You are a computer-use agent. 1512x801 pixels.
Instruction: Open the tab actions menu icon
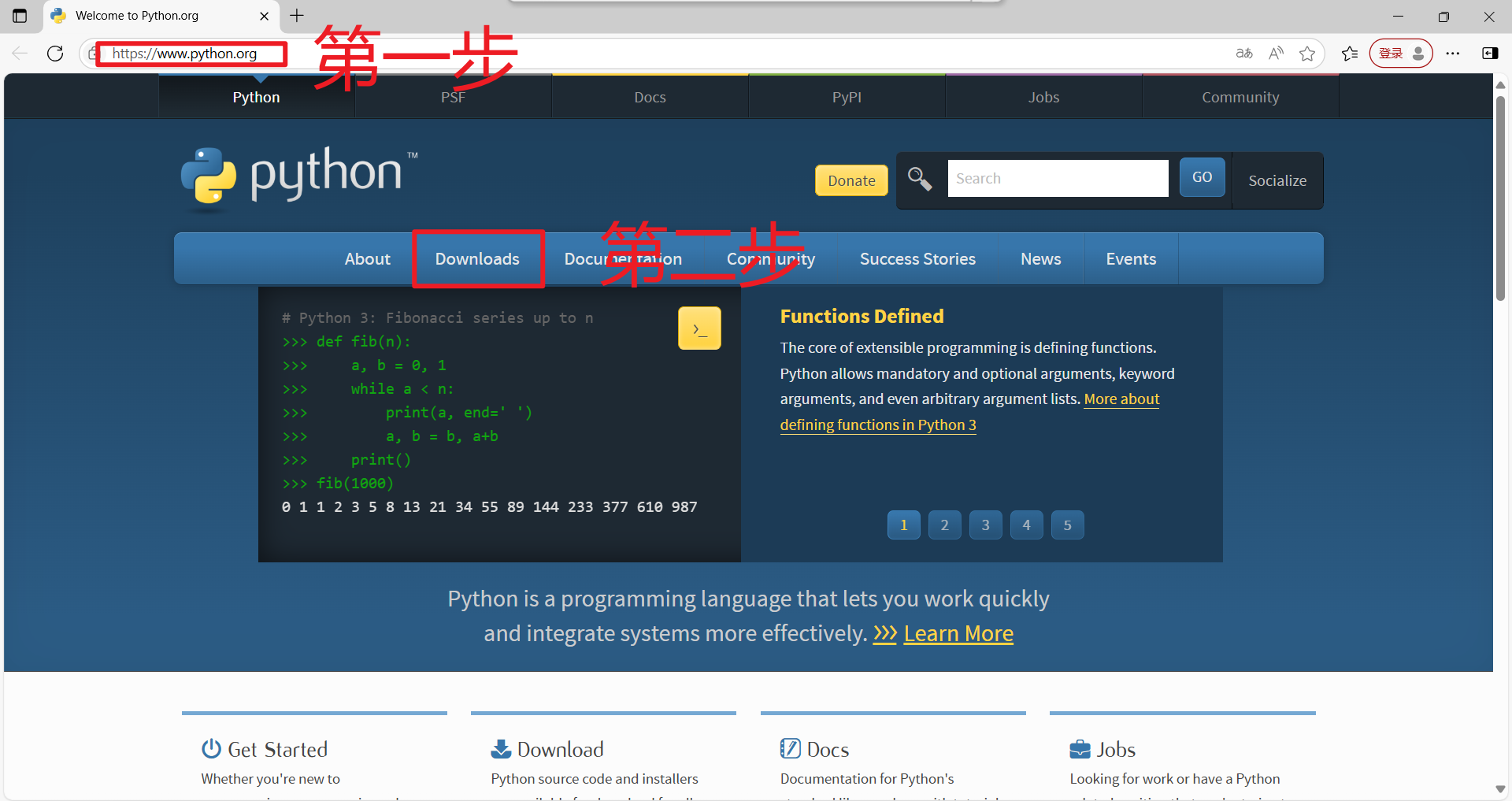(20, 16)
